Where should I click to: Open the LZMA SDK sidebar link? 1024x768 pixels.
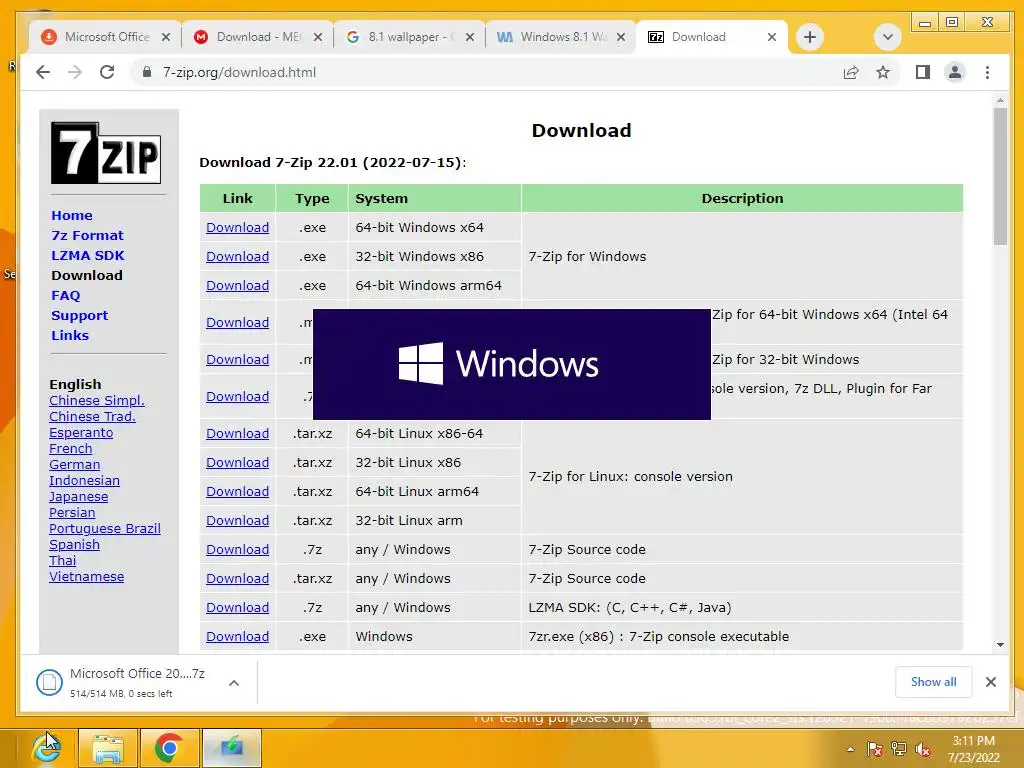88,256
